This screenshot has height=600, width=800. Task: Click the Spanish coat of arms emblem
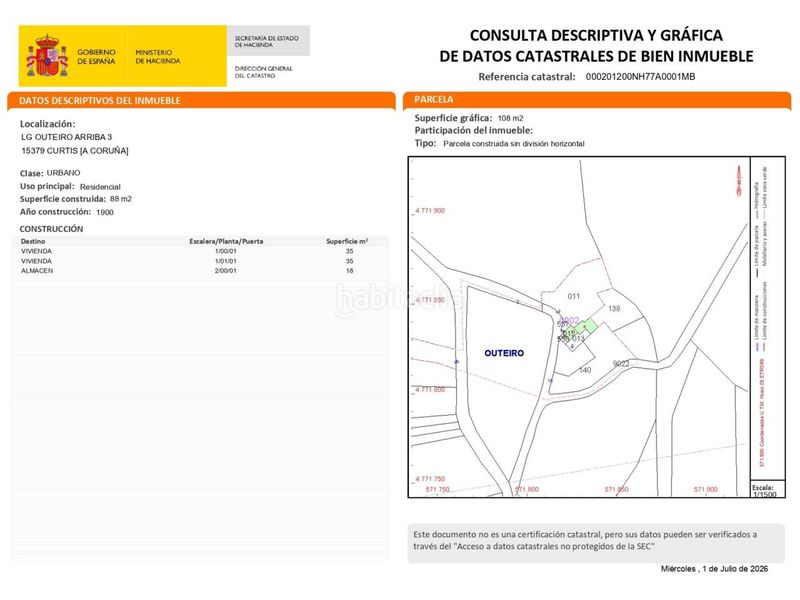[47, 56]
